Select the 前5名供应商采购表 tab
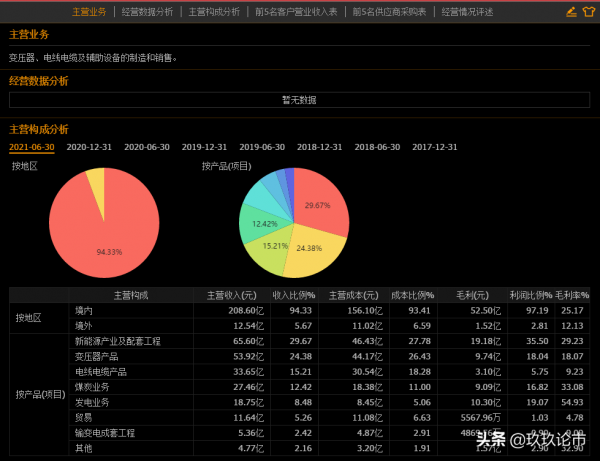The image size is (600, 461). click(389, 12)
